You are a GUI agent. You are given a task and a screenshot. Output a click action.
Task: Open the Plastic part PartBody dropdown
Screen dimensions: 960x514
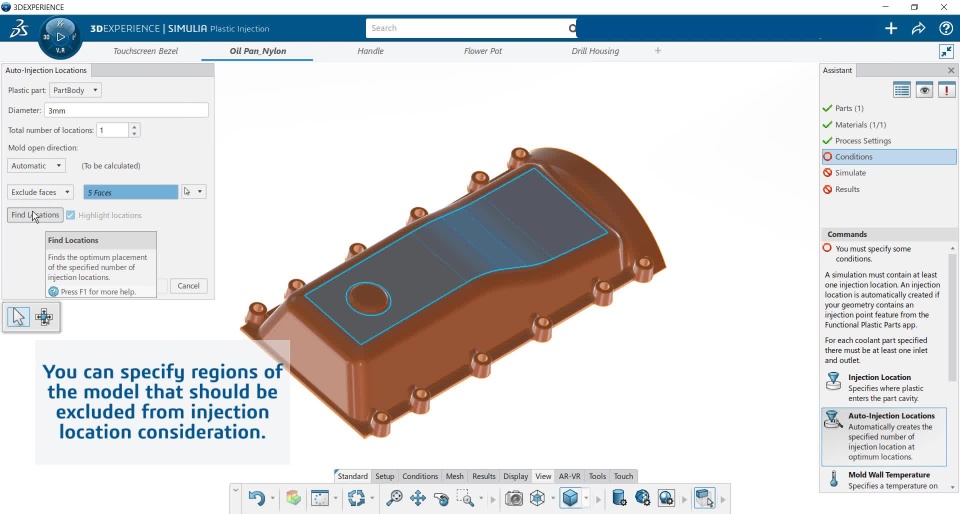point(75,90)
